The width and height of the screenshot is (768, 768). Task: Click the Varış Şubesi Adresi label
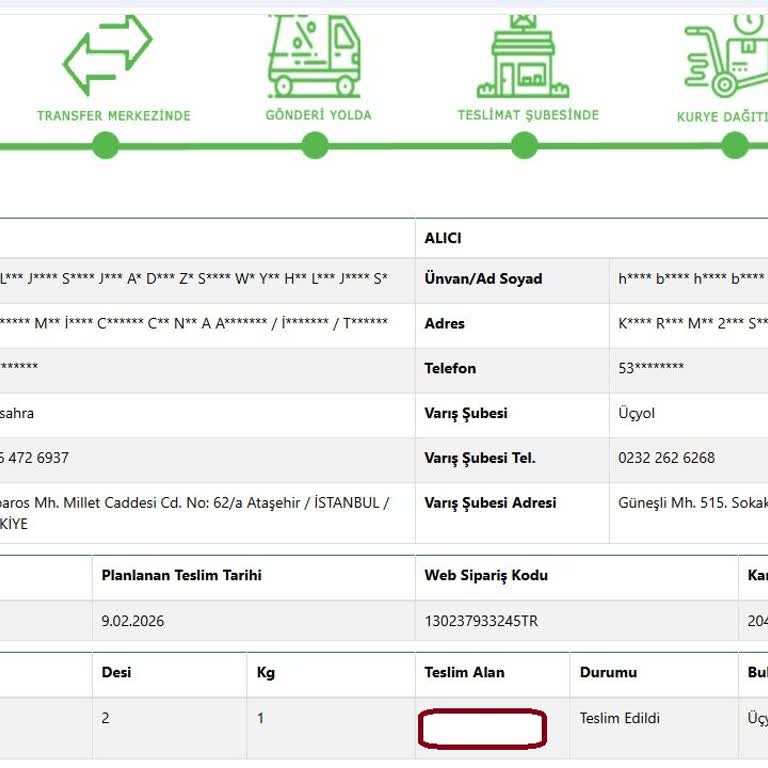point(490,503)
